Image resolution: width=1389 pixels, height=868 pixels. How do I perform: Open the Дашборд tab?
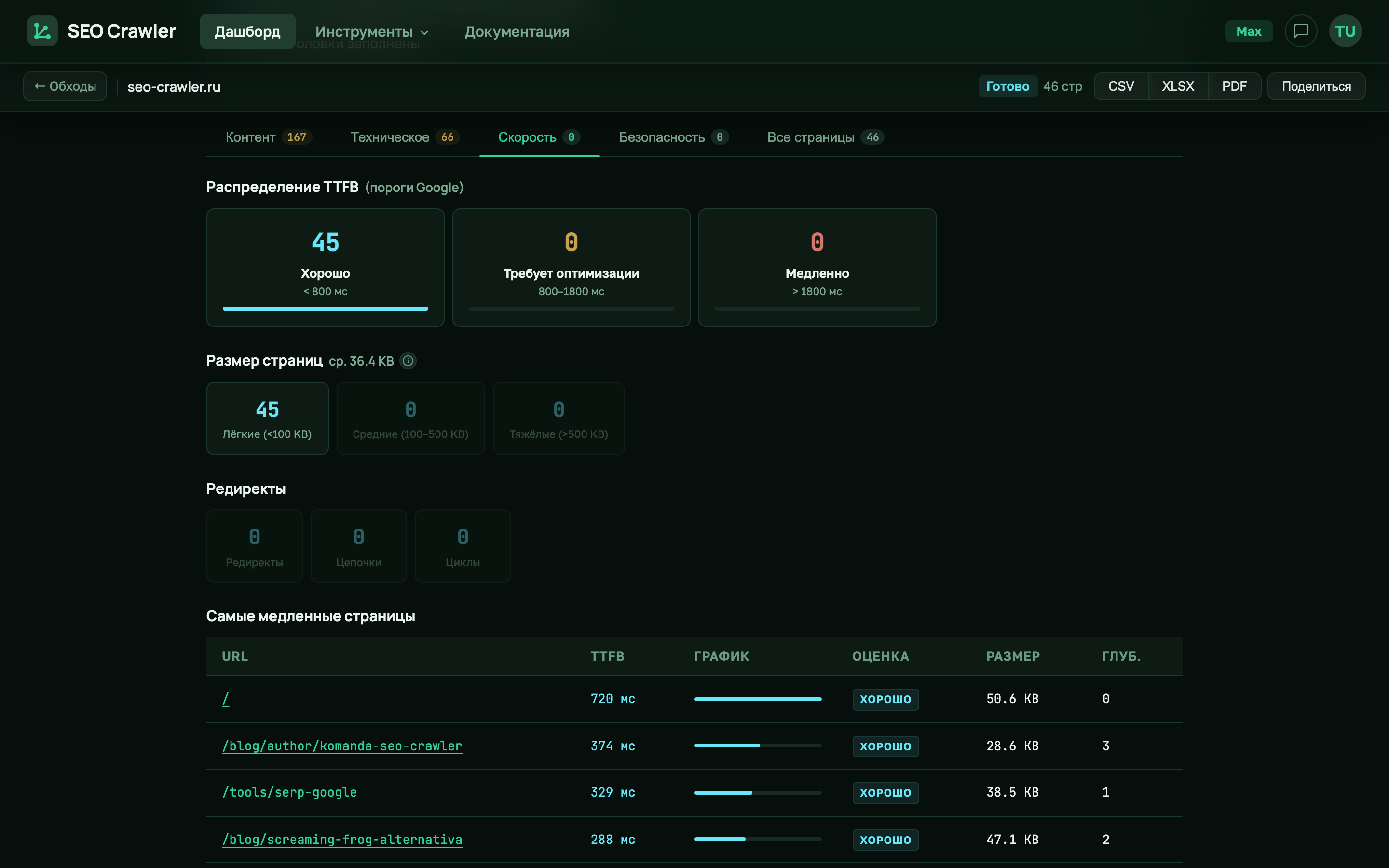click(247, 31)
